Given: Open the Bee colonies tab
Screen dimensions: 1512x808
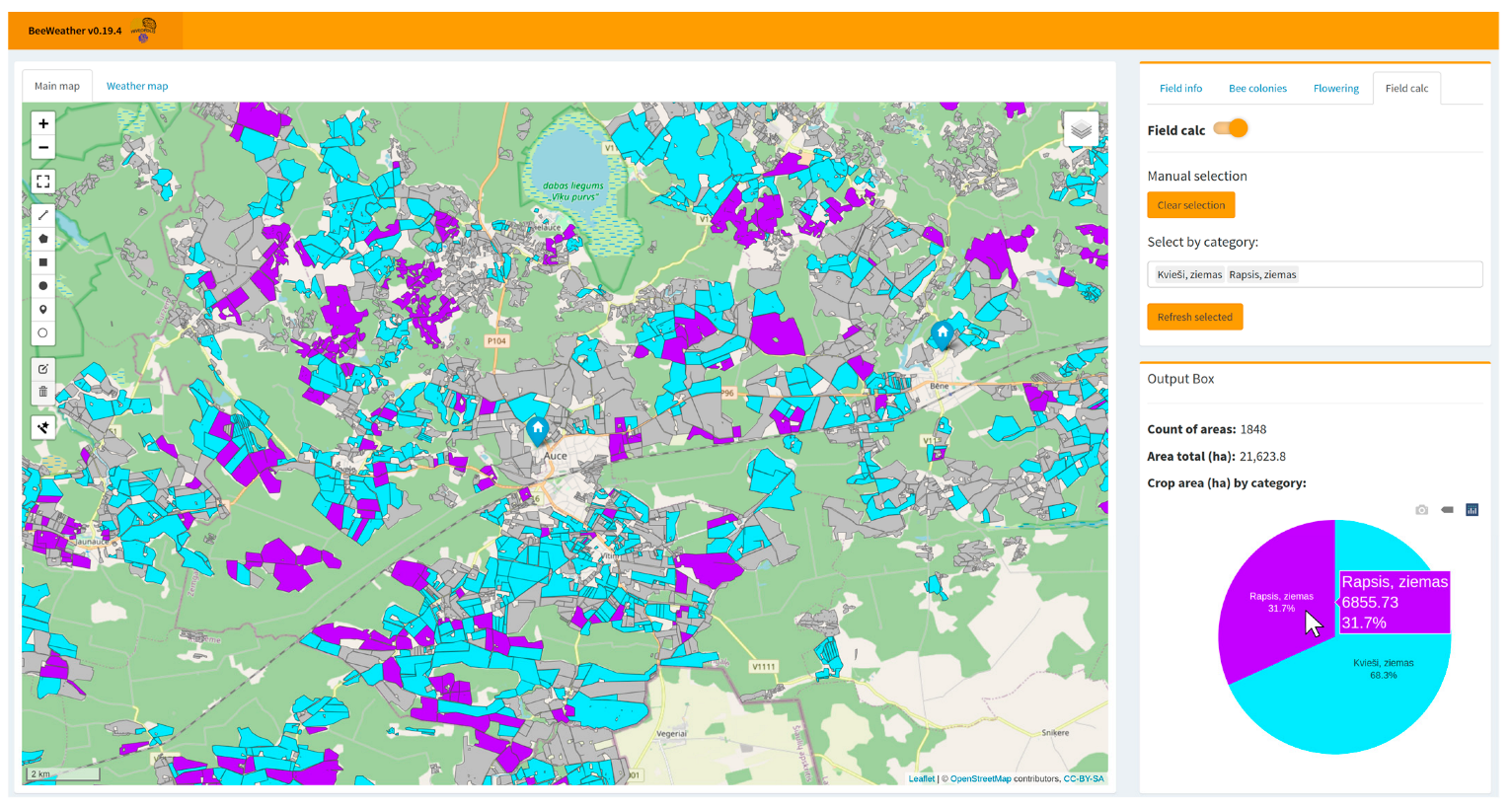Looking at the screenshot, I should tap(1256, 89).
